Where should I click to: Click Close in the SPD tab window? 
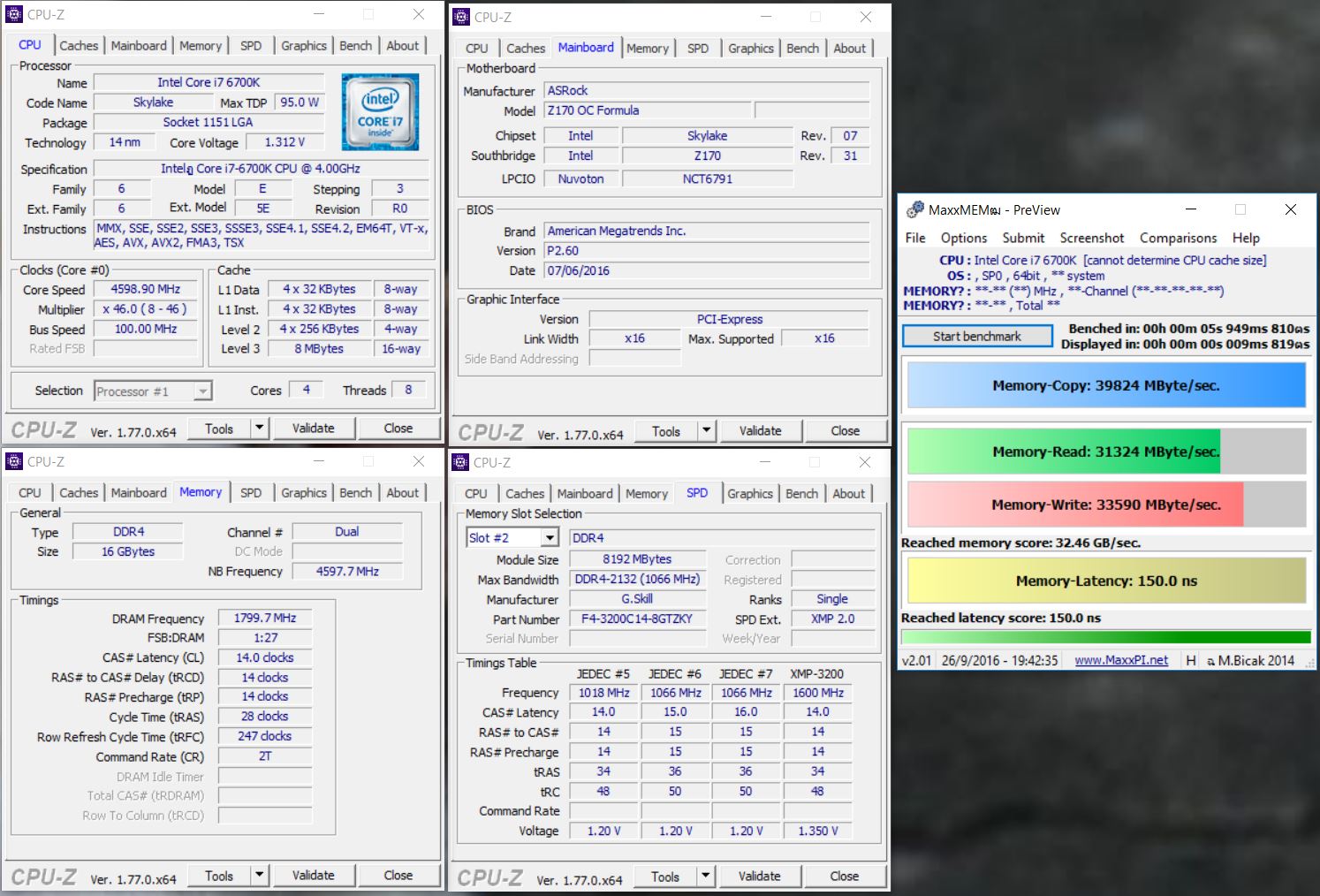pyautogui.click(x=845, y=877)
